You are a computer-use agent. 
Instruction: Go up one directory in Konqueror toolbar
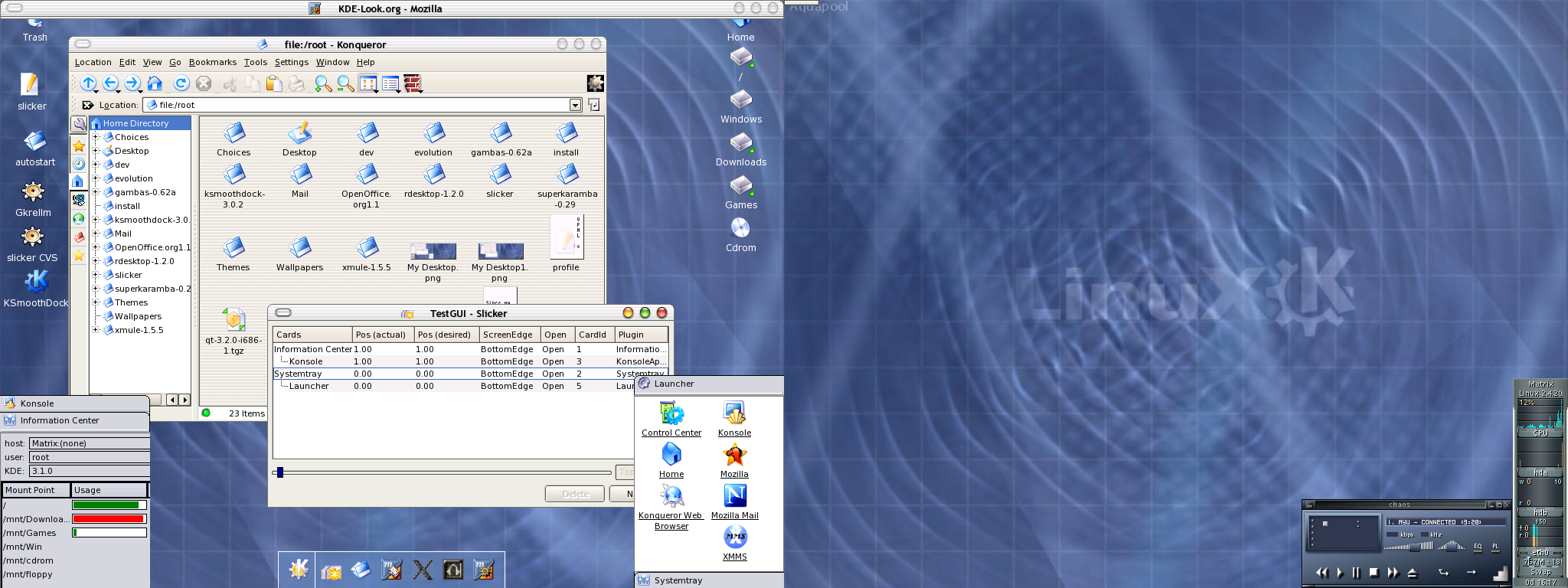[x=88, y=83]
